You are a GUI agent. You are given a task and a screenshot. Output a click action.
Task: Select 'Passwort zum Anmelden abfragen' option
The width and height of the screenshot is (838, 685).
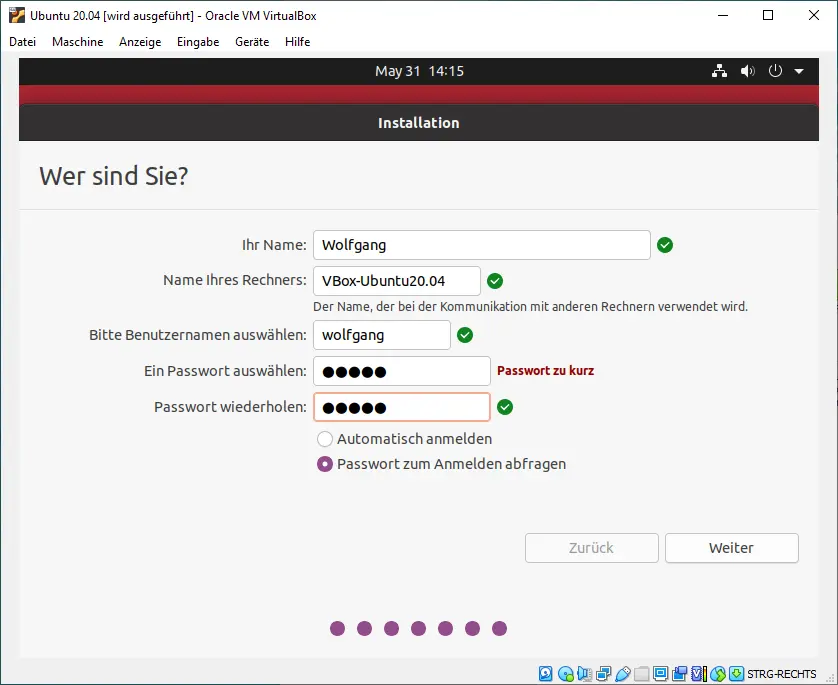[325, 464]
